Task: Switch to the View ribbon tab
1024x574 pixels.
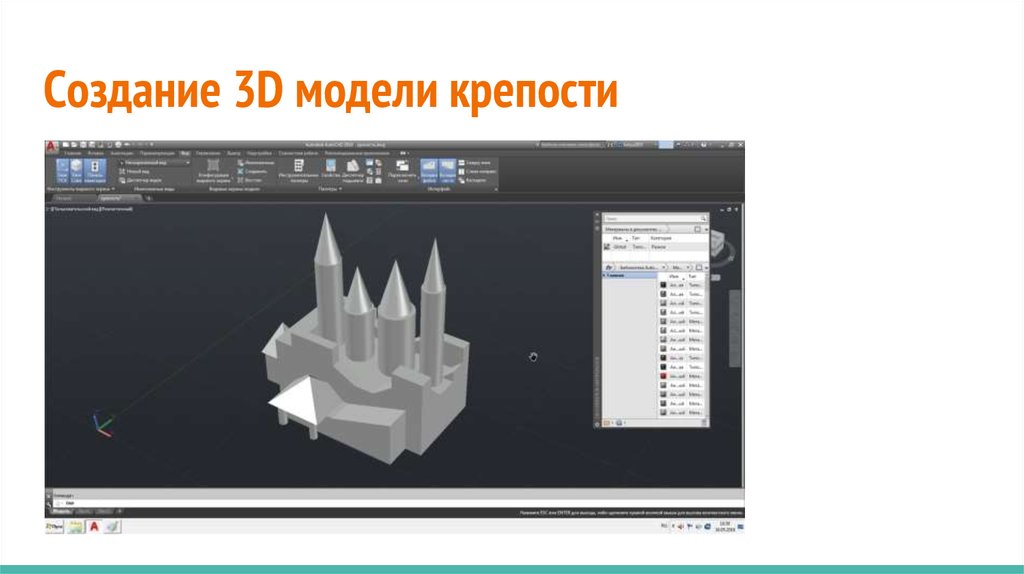Action: (x=185, y=153)
